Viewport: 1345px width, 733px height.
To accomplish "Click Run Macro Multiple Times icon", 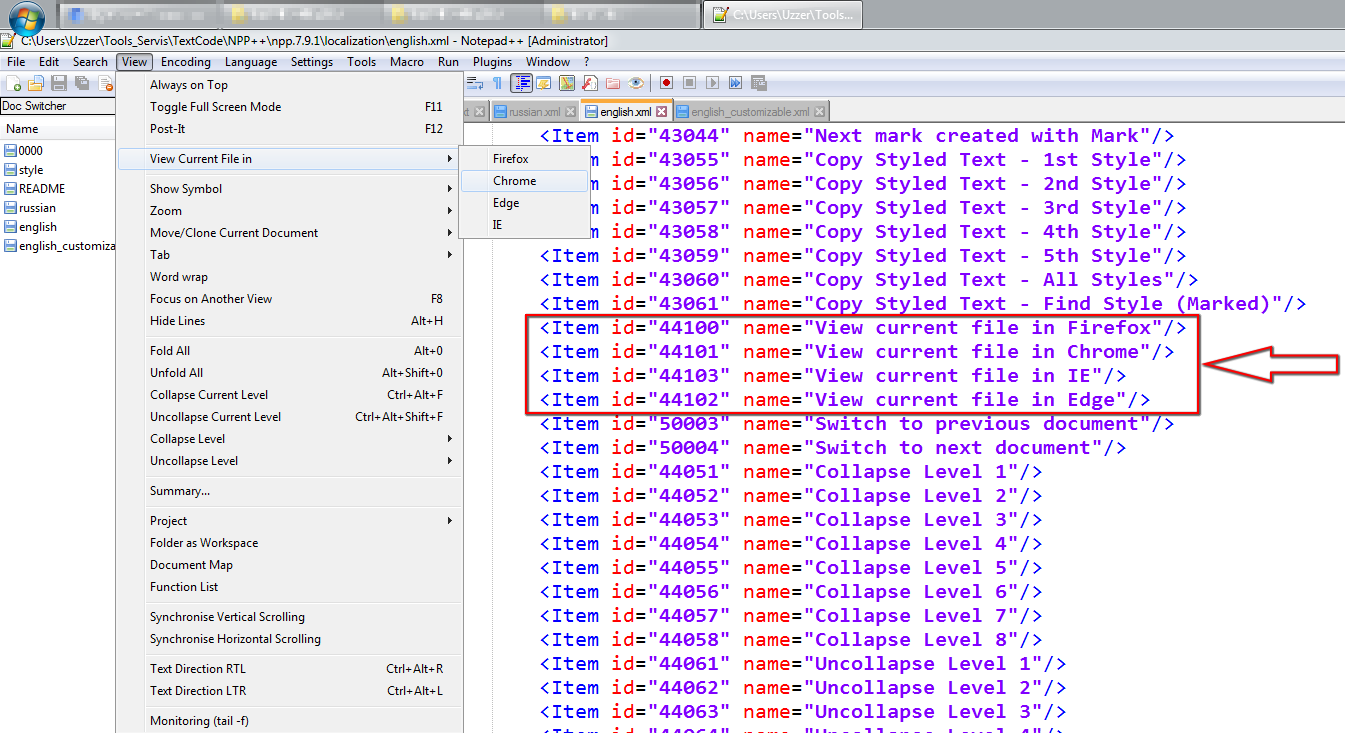I will (735, 83).
